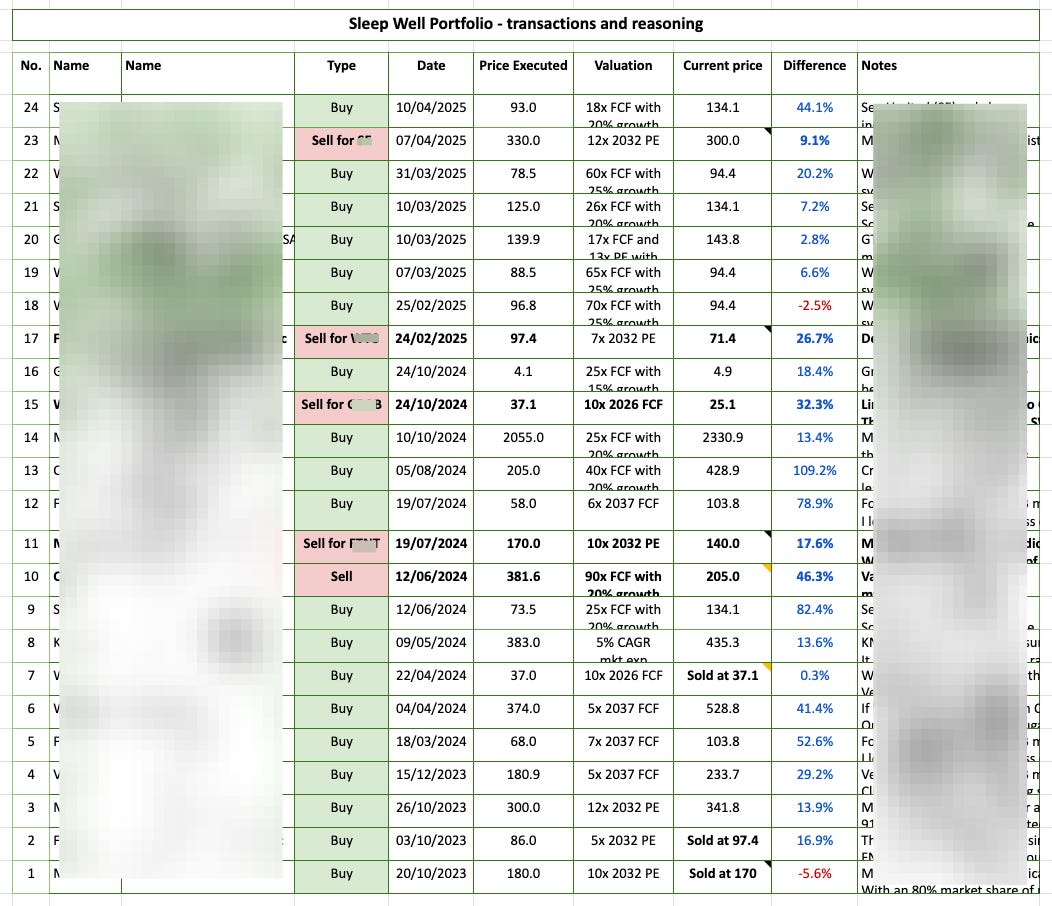The width and height of the screenshot is (1052, 906).
Task: Click the valuation cell "10x 2026 FCF" in row 15
Action: point(623,407)
